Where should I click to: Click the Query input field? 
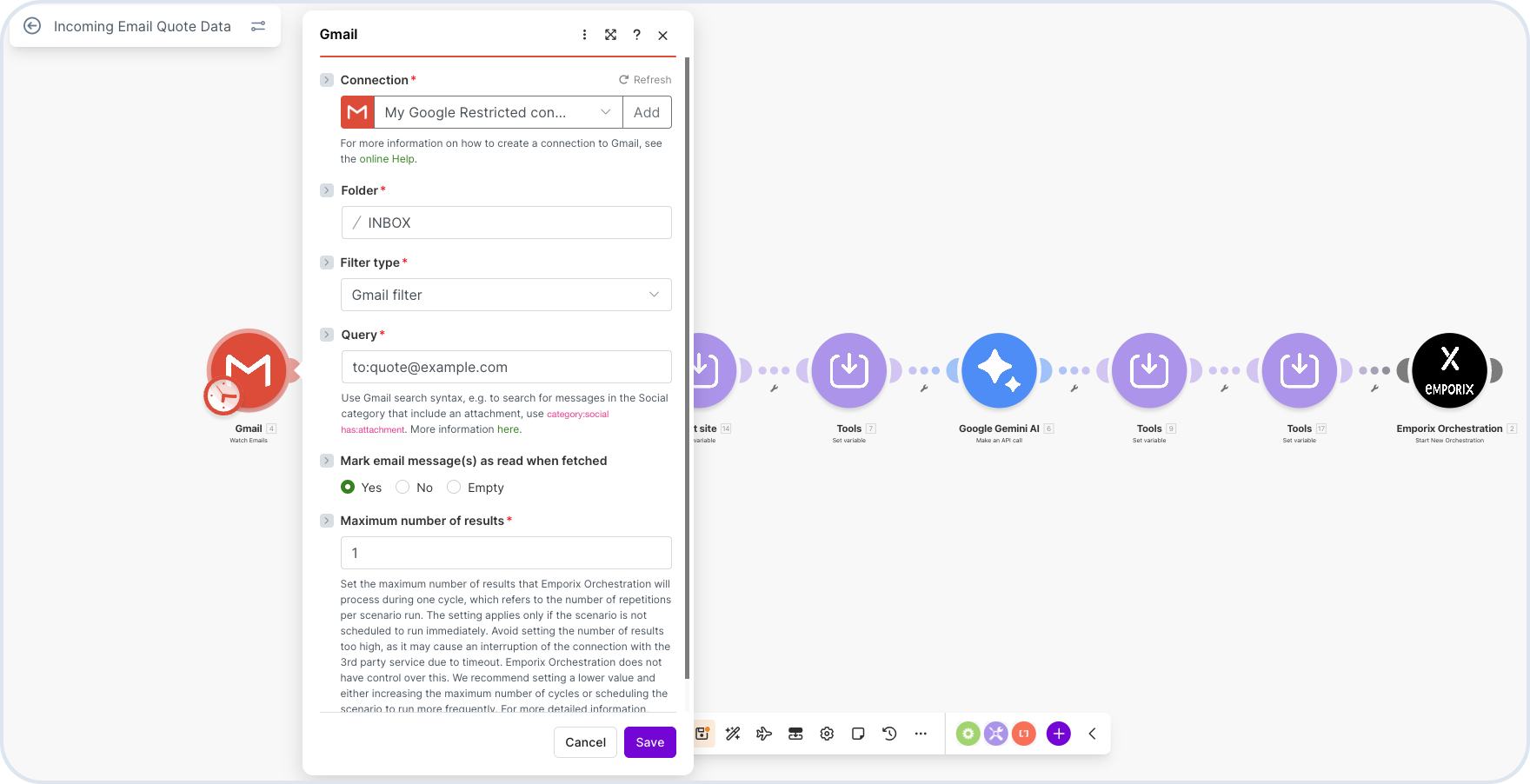506,367
